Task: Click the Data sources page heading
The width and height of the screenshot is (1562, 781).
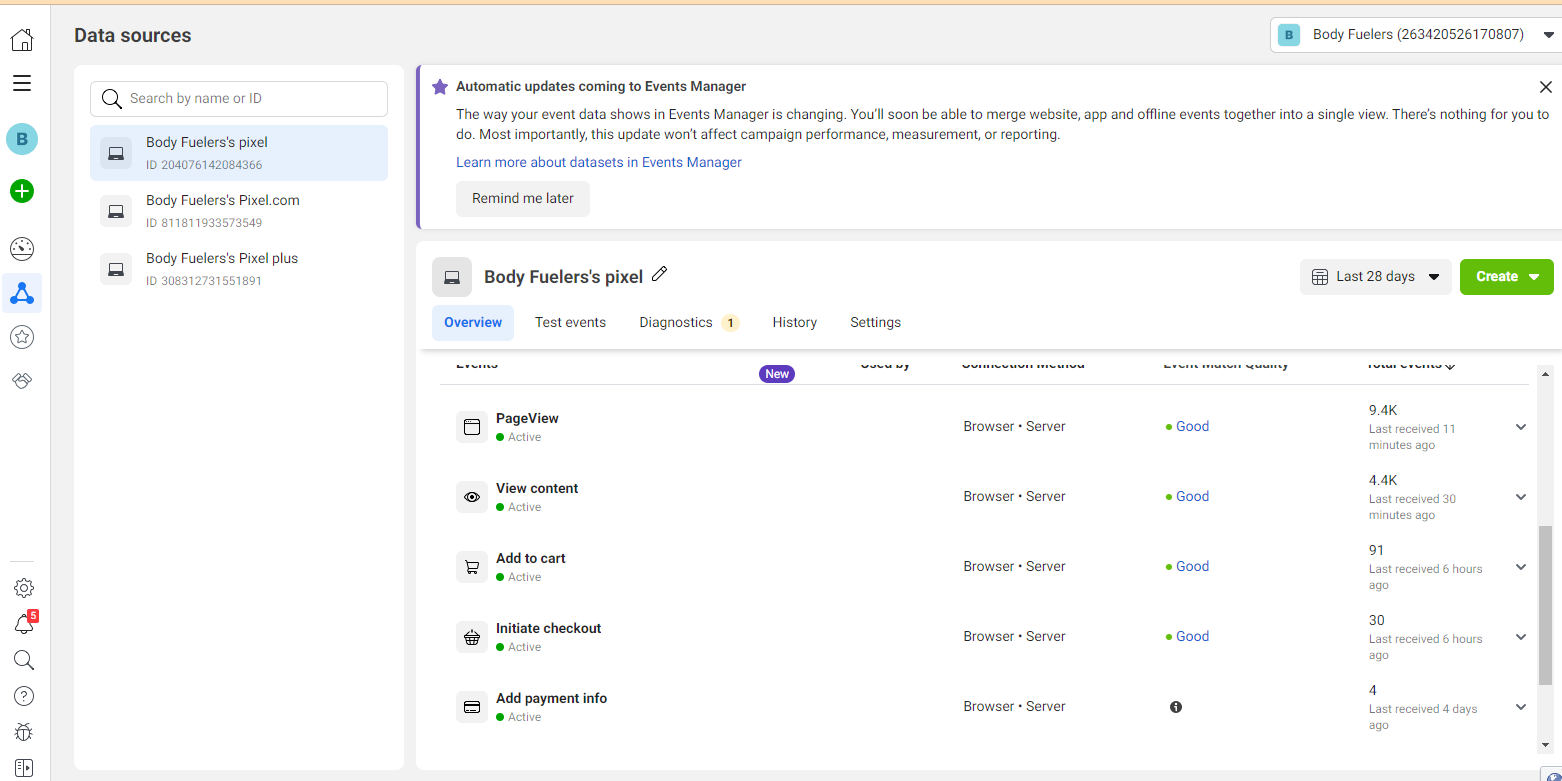Action: click(133, 36)
